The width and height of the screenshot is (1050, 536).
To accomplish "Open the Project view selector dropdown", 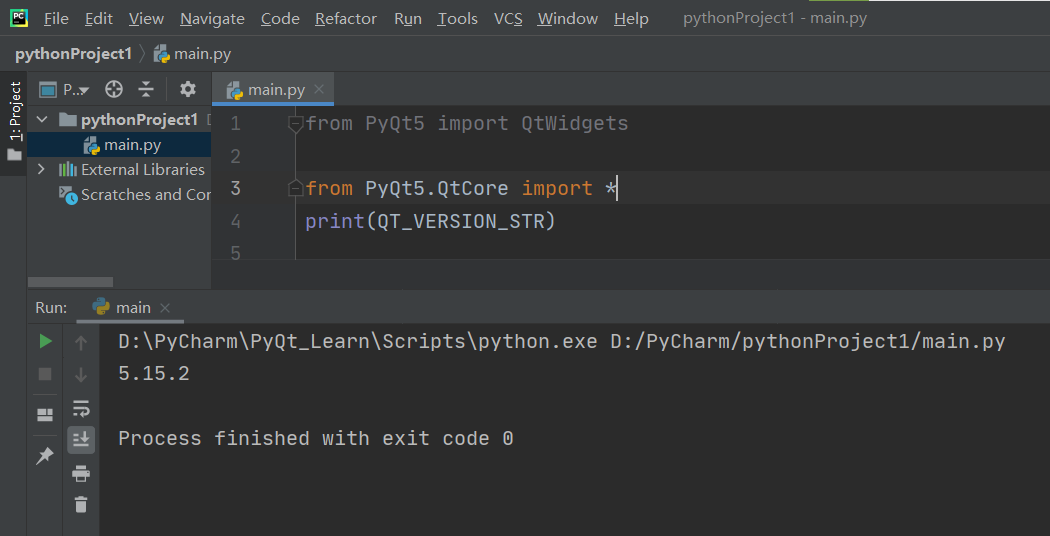I will click(x=65, y=89).
